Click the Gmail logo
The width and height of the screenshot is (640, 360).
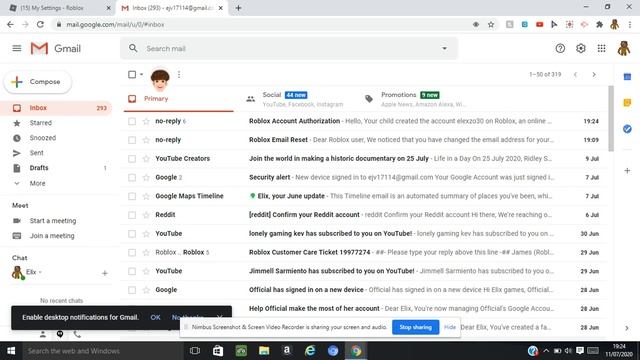pos(56,49)
